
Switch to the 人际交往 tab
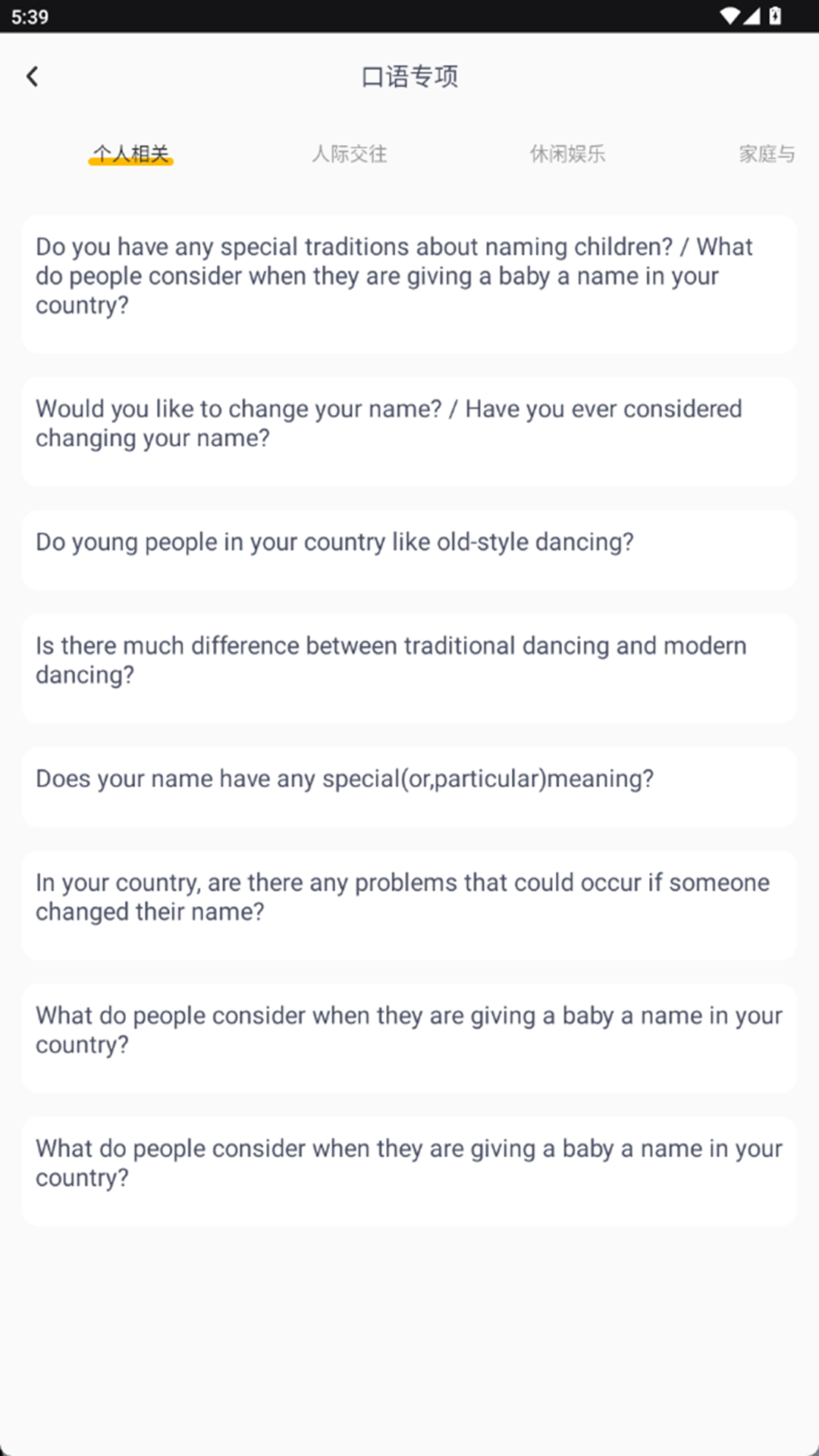(x=350, y=154)
